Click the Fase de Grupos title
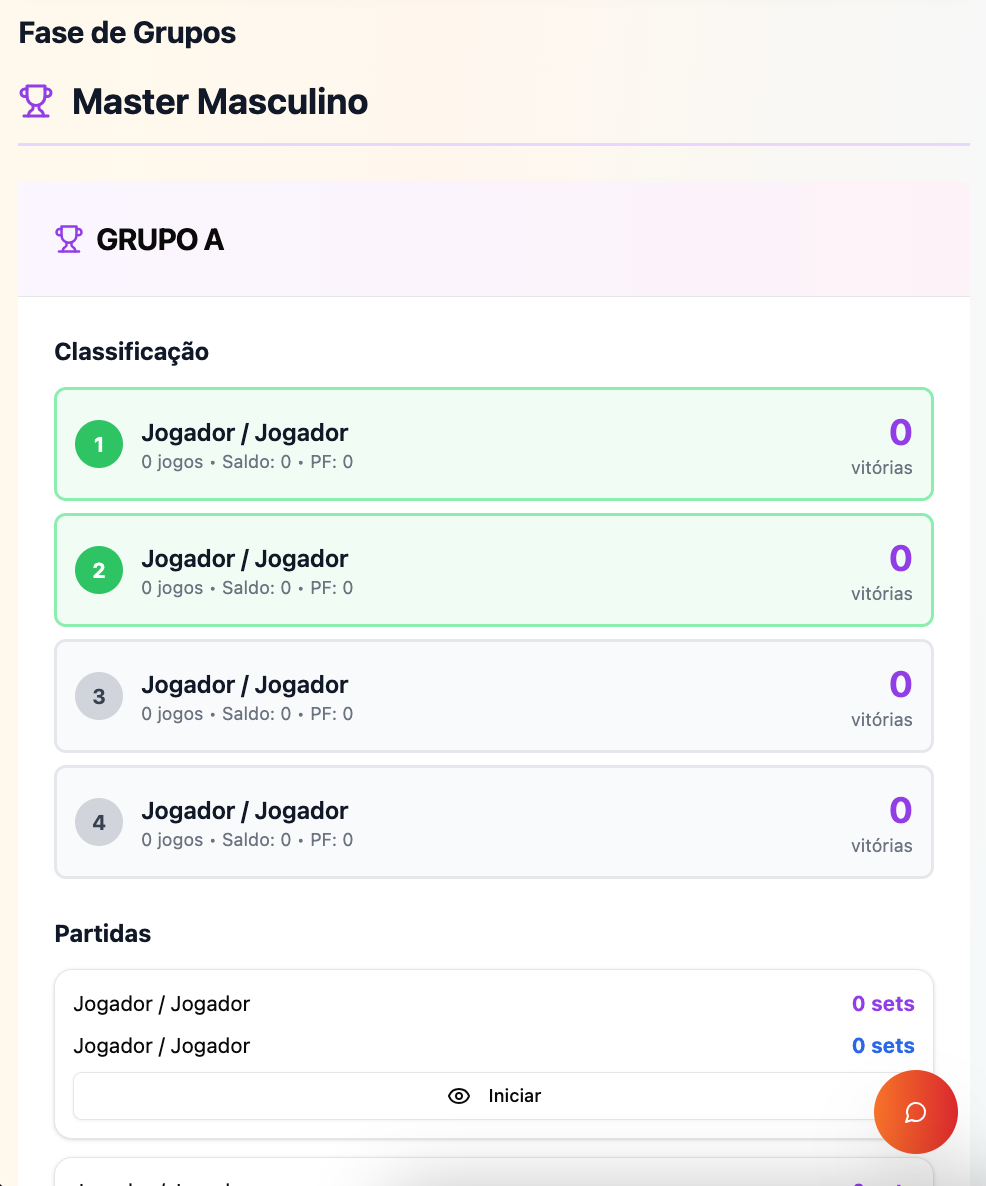986x1186 pixels. (x=127, y=33)
